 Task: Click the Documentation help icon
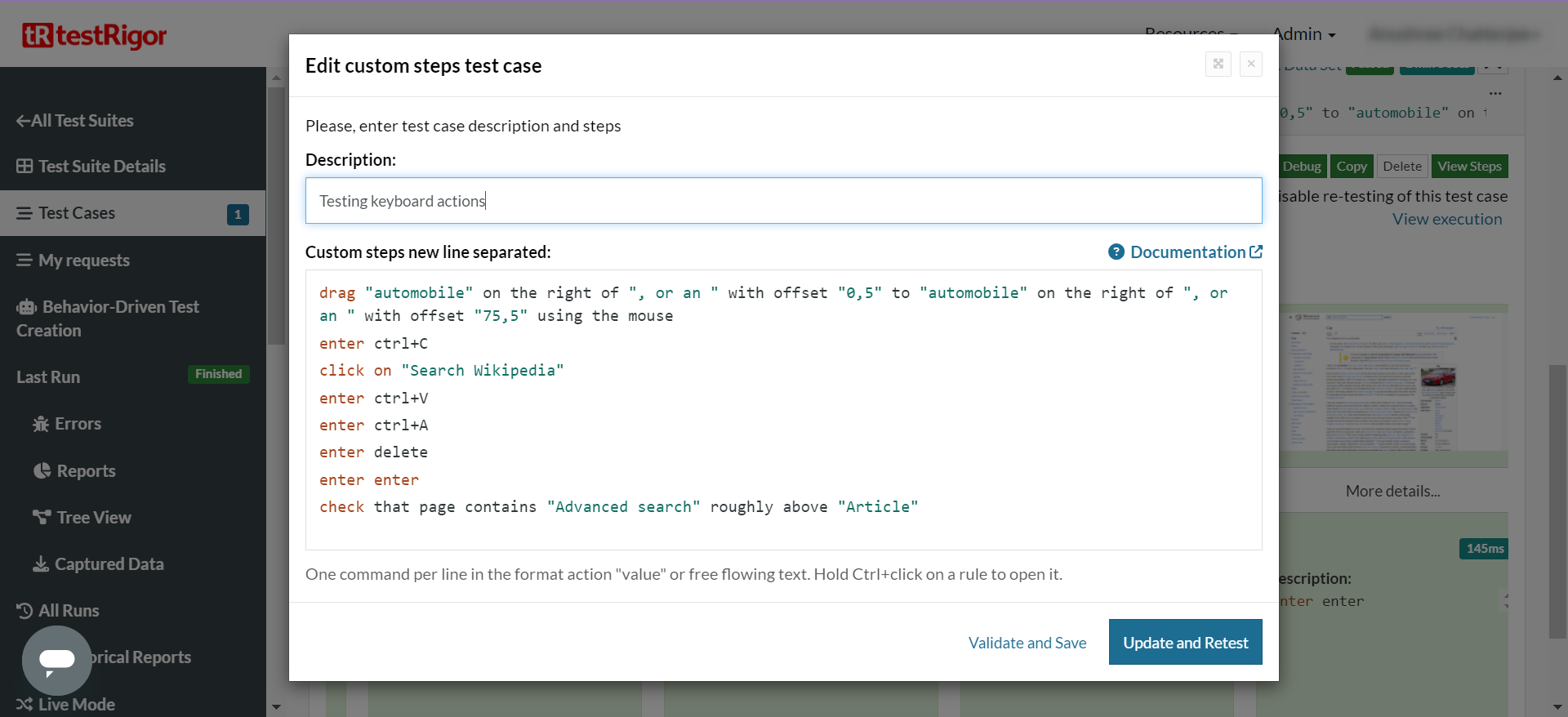[1116, 252]
